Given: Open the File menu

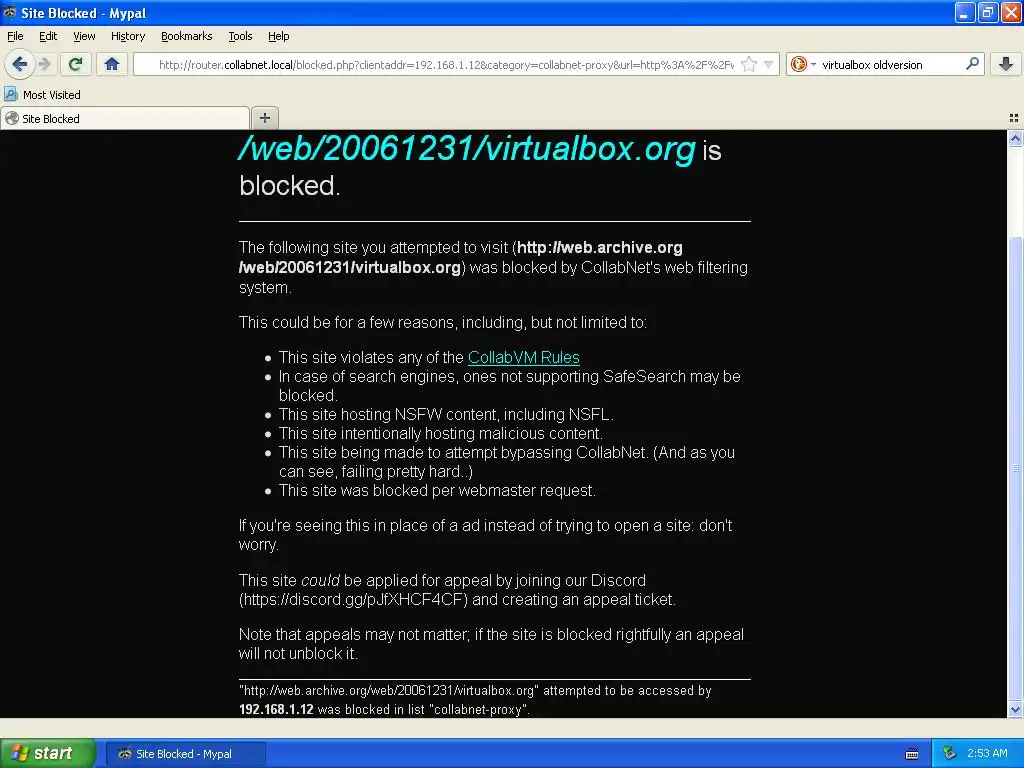Looking at the screenshot, I should pyautogui.click(x=15, y=36).
